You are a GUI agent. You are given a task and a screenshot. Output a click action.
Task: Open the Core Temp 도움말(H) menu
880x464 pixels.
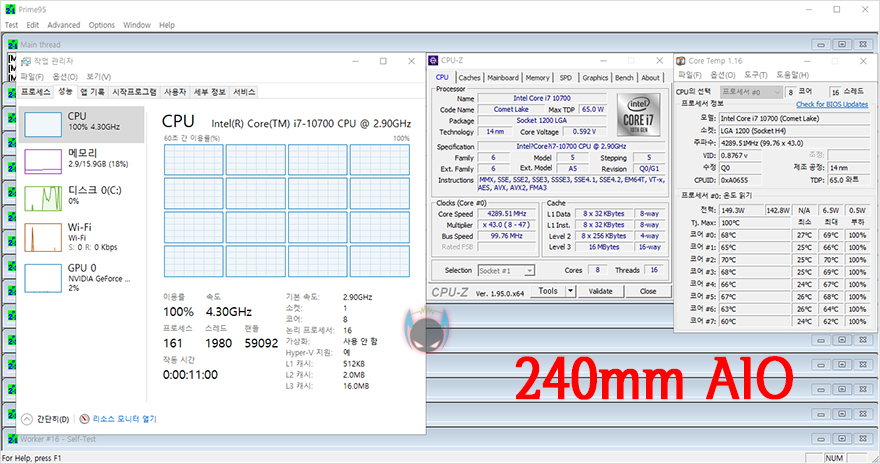[792, 75]
